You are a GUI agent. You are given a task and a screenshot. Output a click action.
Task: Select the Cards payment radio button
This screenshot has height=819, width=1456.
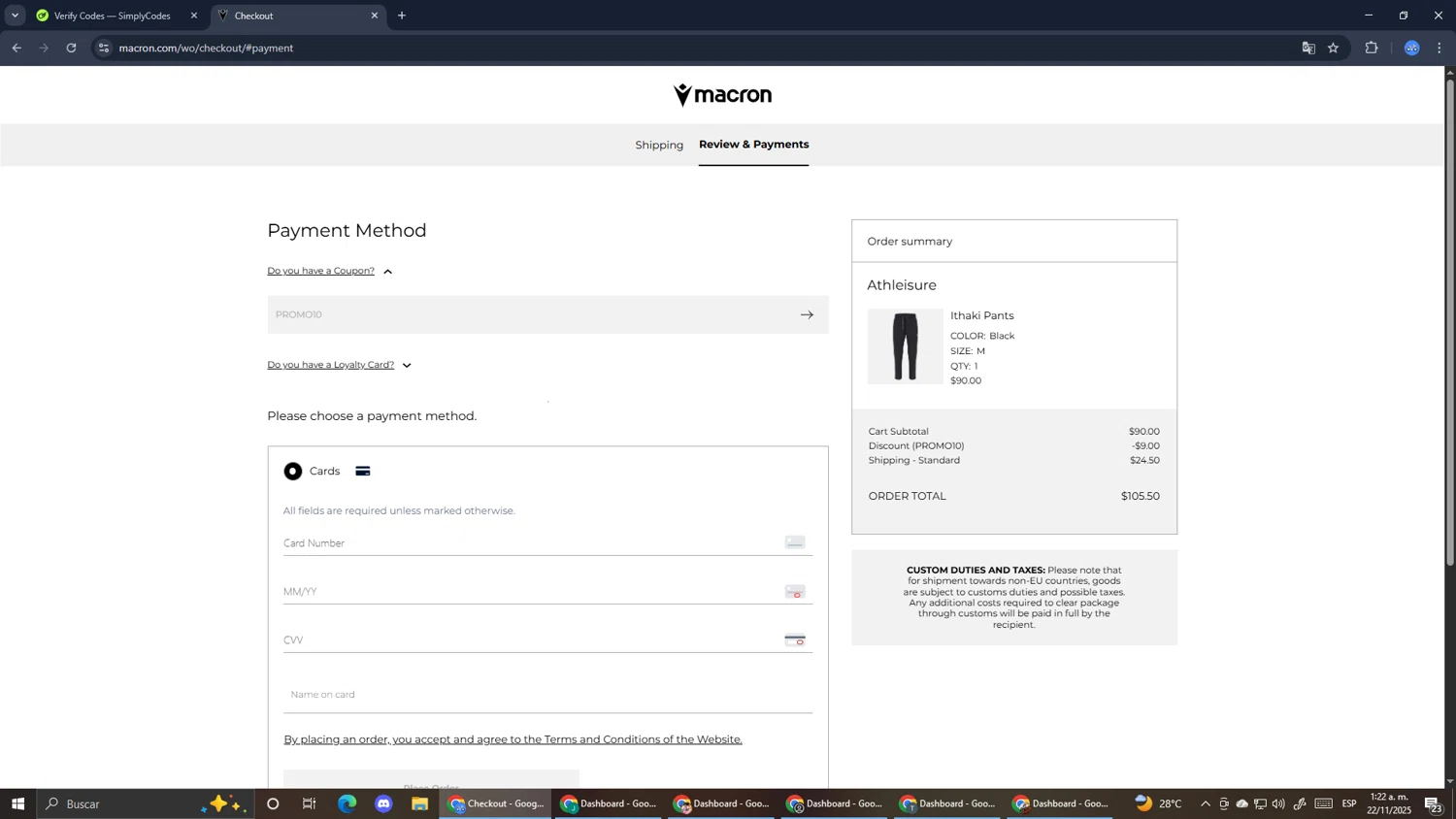[x=293, y=472]
